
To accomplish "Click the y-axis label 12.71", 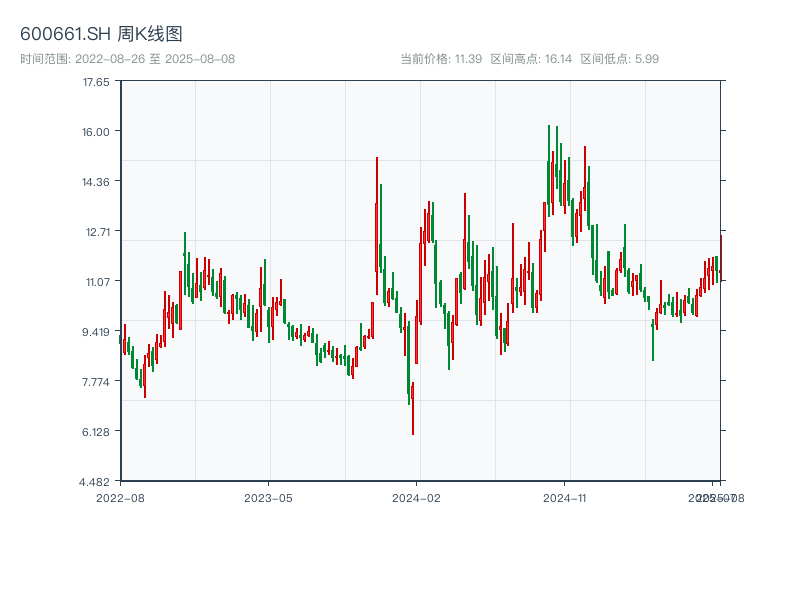I will pyautogui.click(x=97, y=232).
